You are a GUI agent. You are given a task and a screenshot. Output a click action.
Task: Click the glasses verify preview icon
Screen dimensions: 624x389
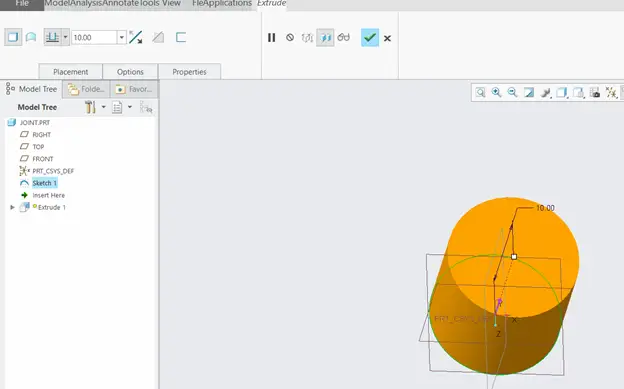click(343, 37)
